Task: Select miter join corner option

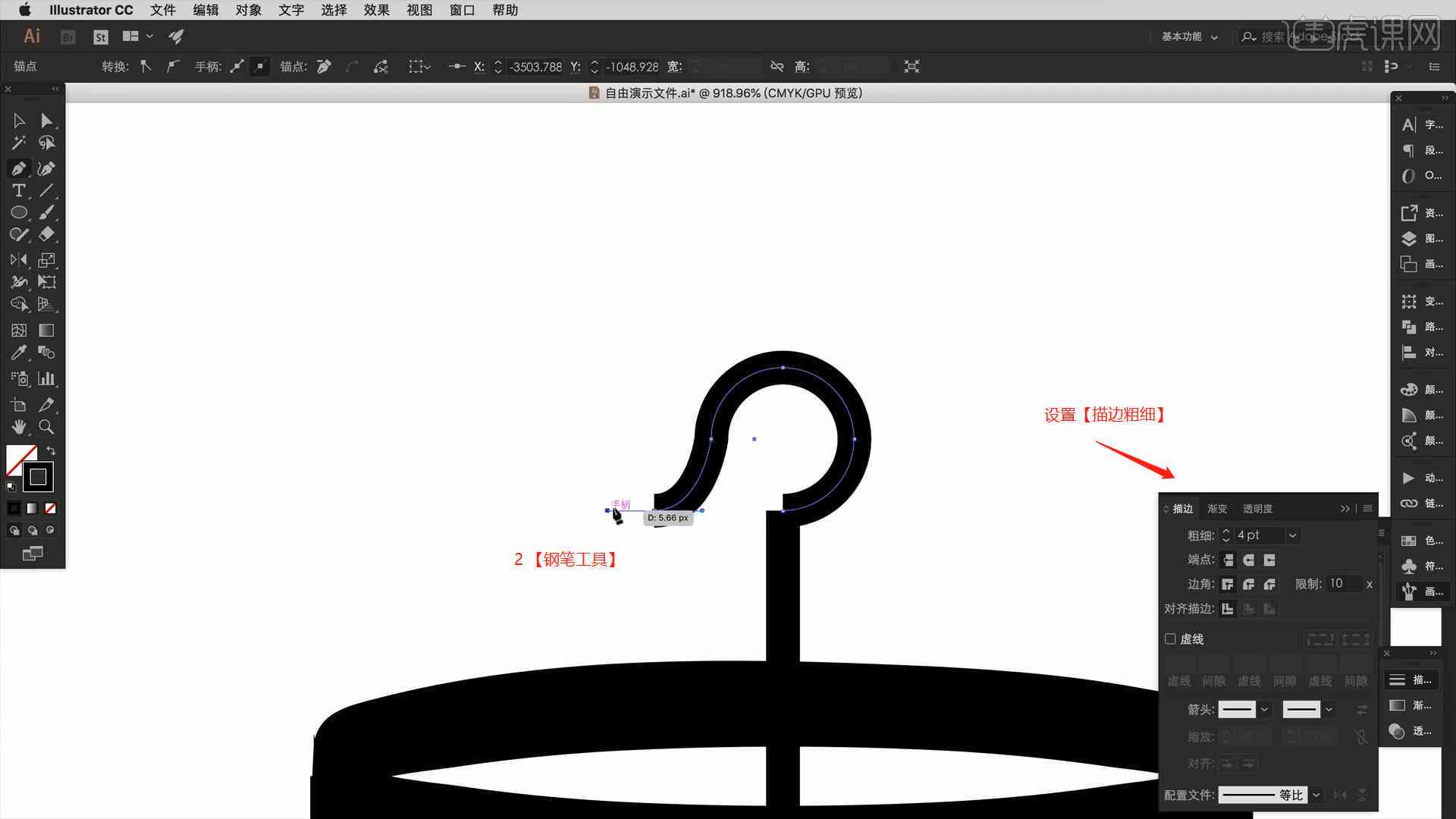Action: (x=1228, y=584)
